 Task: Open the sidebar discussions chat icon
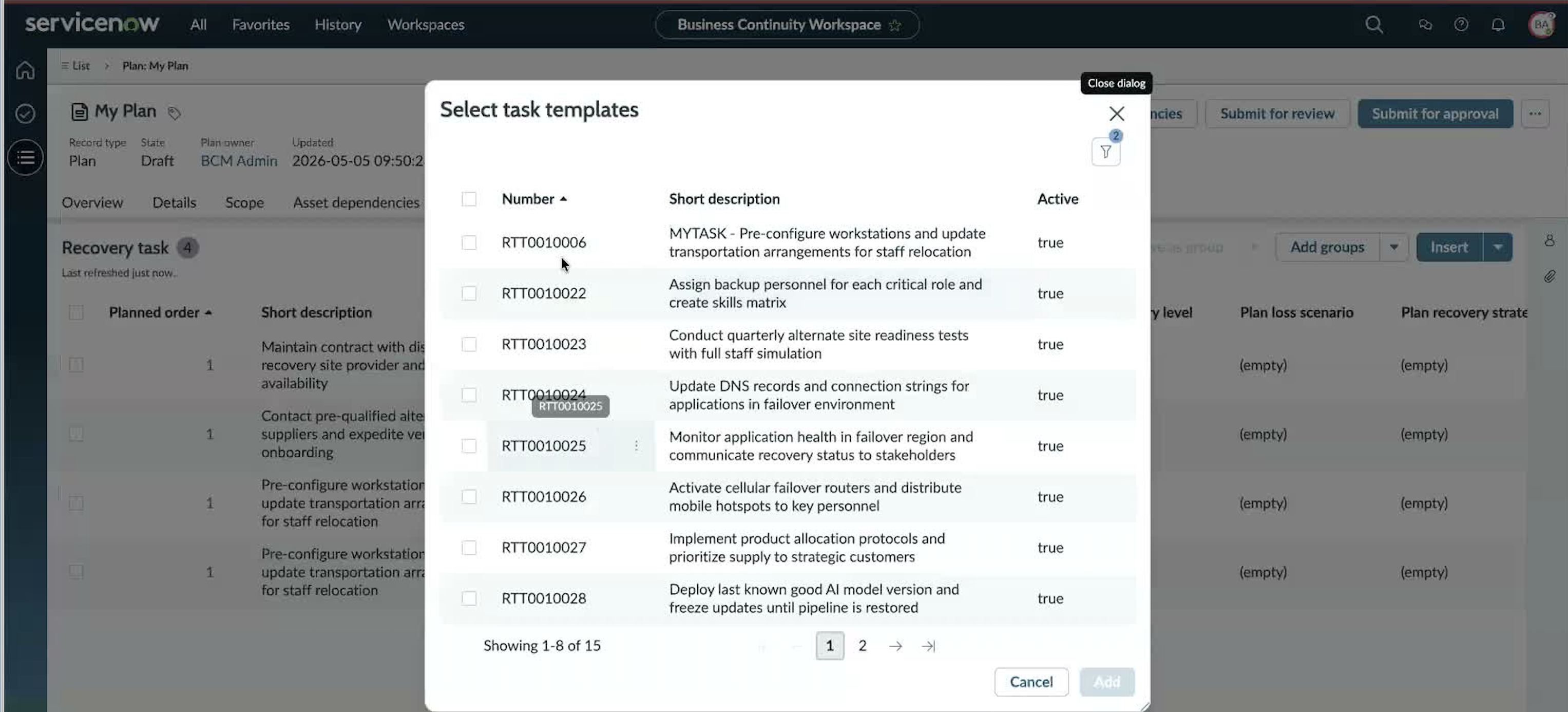[1425, 25]
